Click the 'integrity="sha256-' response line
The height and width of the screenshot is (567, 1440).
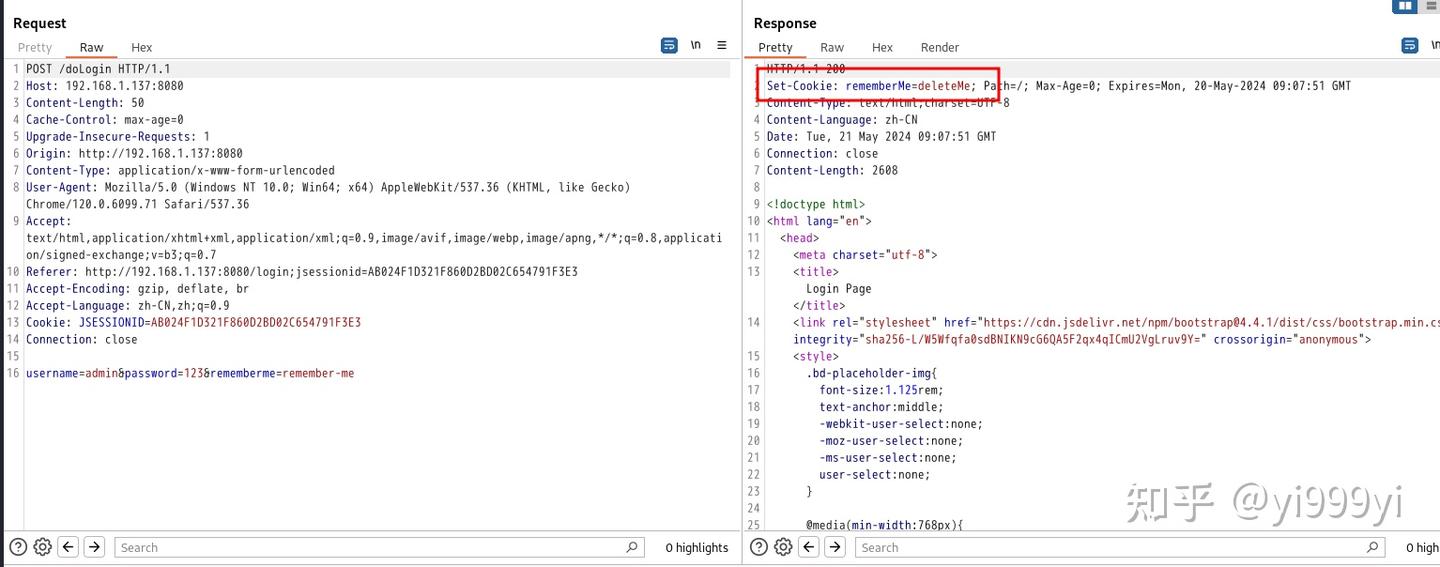tap(1082, 340)
